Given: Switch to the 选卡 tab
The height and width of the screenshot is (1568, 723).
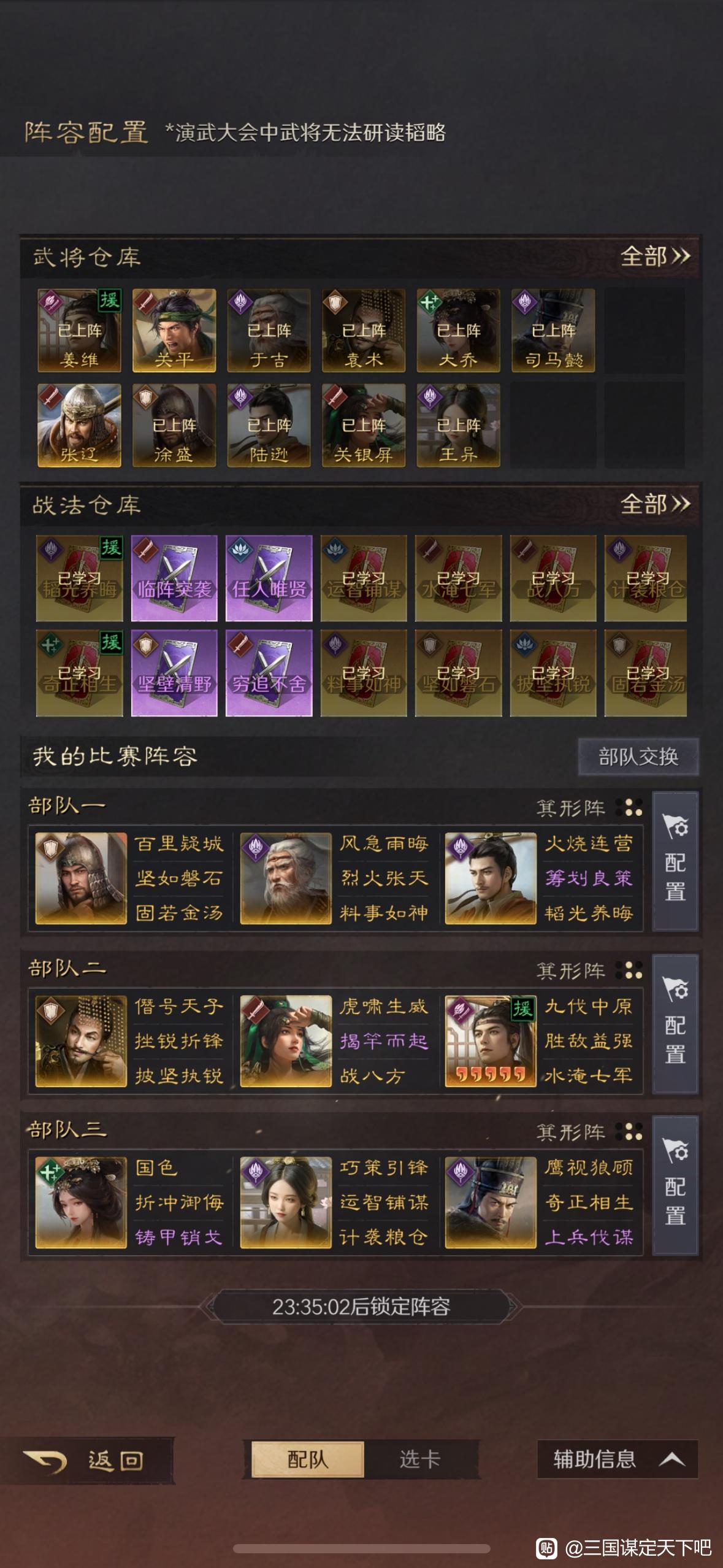Looking at the screenshot, I should 420,1459.
